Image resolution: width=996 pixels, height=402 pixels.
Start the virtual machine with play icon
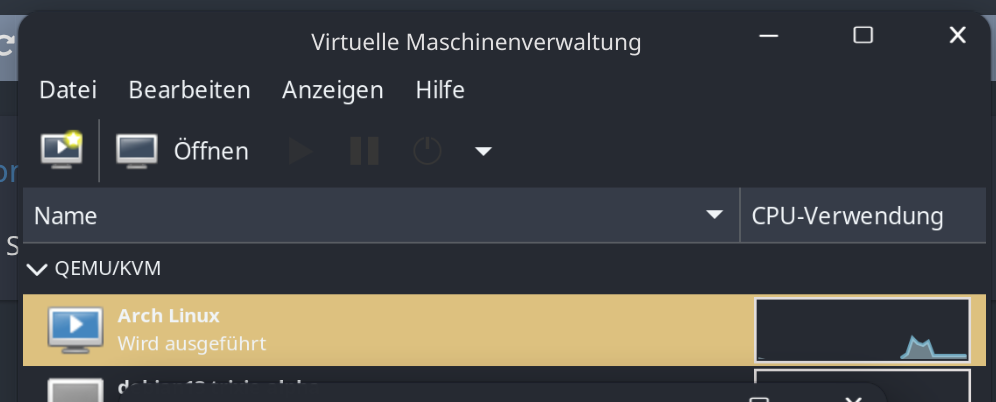(x=300, y=151)
